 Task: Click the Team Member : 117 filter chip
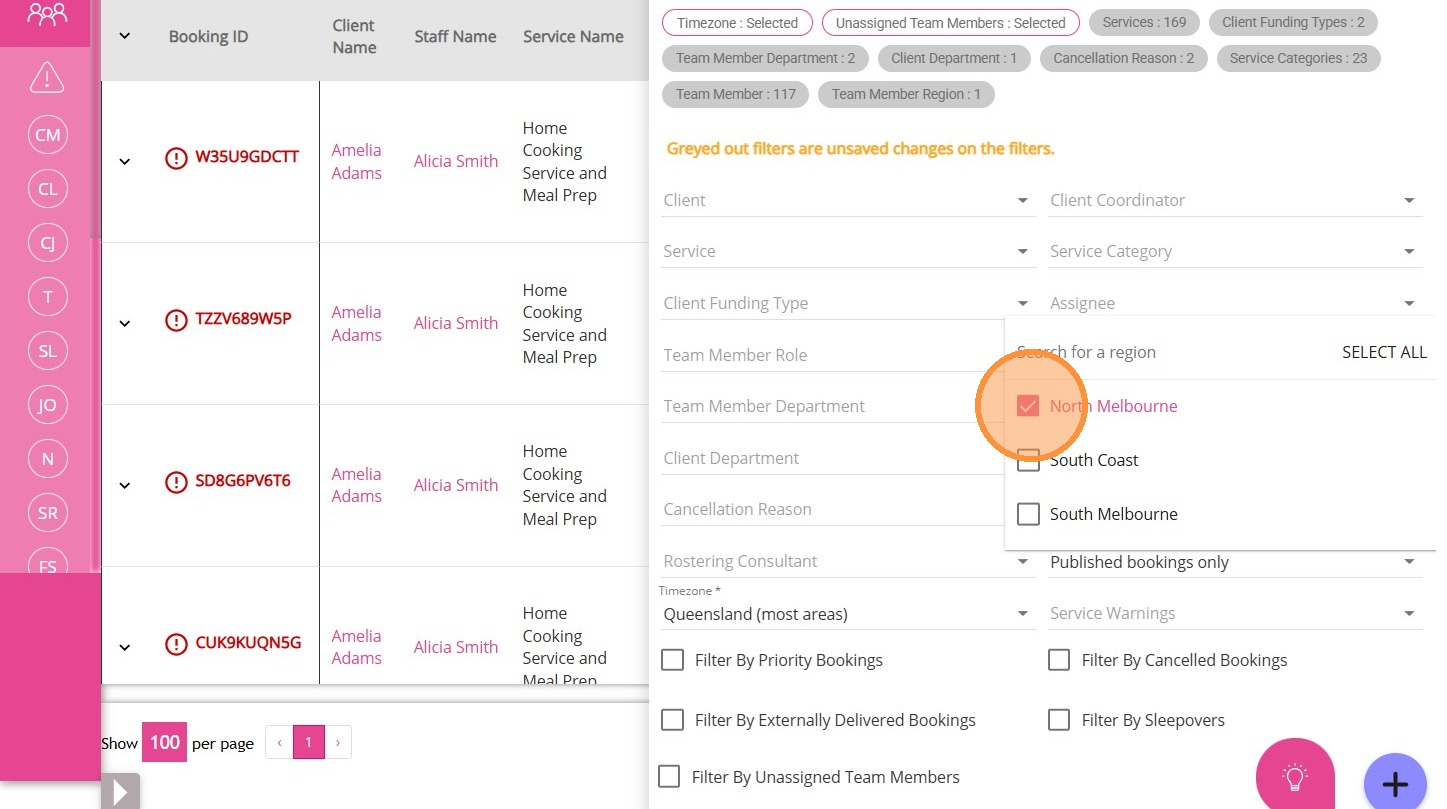736,94
